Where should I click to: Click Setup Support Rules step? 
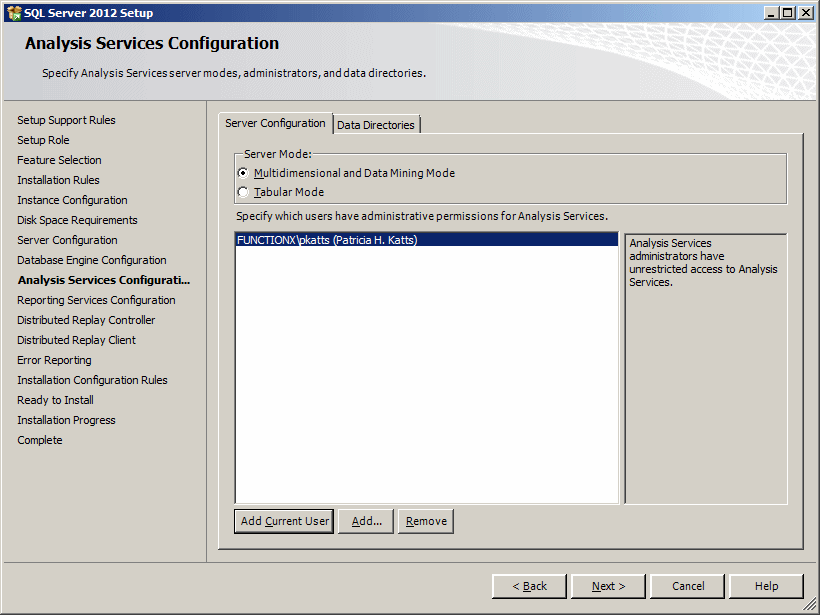(x=66, y=120)
